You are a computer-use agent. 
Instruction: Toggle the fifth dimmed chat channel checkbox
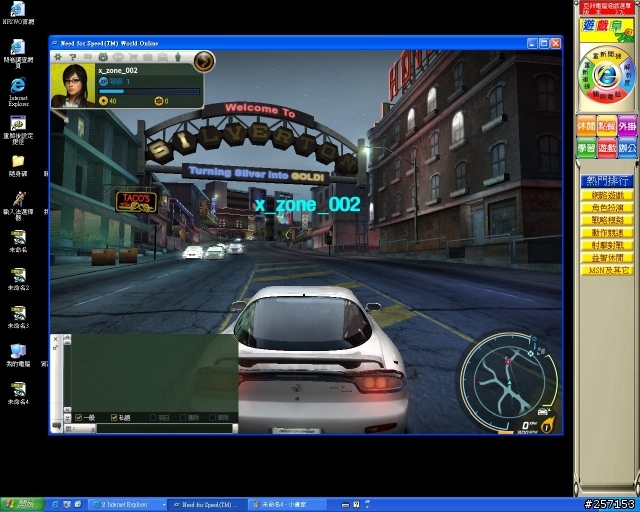212,417
